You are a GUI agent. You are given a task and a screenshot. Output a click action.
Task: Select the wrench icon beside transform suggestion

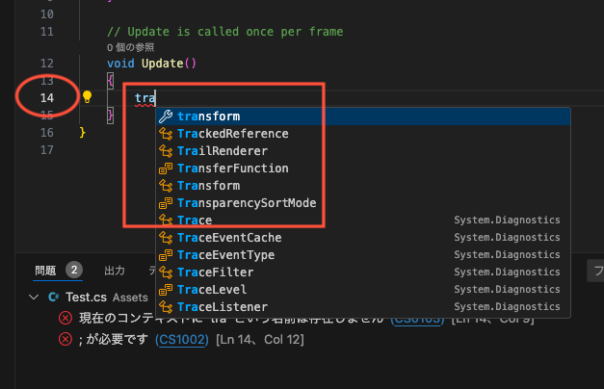click(x=166, y=116)
